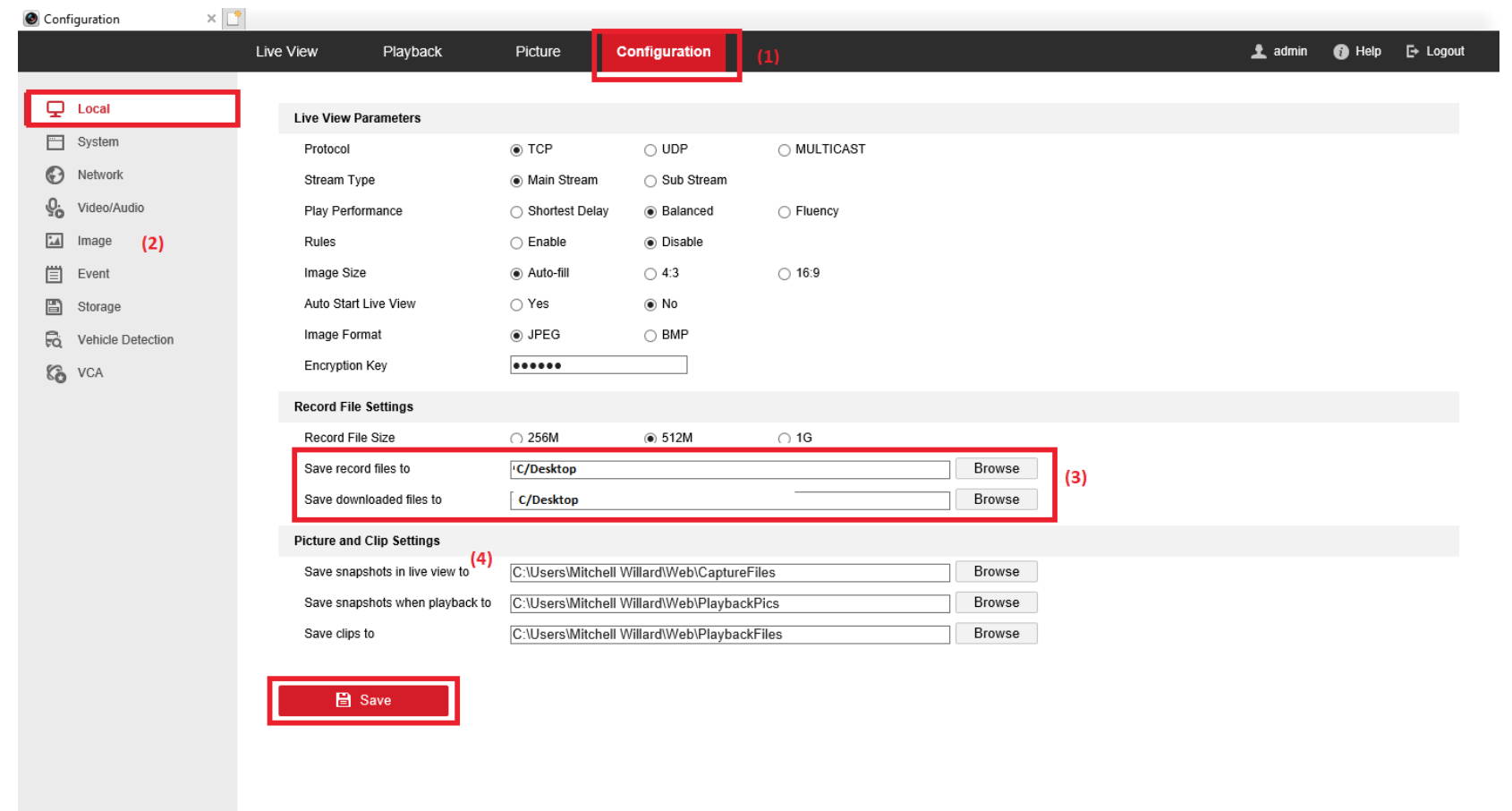
Task: Click the Save button
Action: tap(363, 700)
